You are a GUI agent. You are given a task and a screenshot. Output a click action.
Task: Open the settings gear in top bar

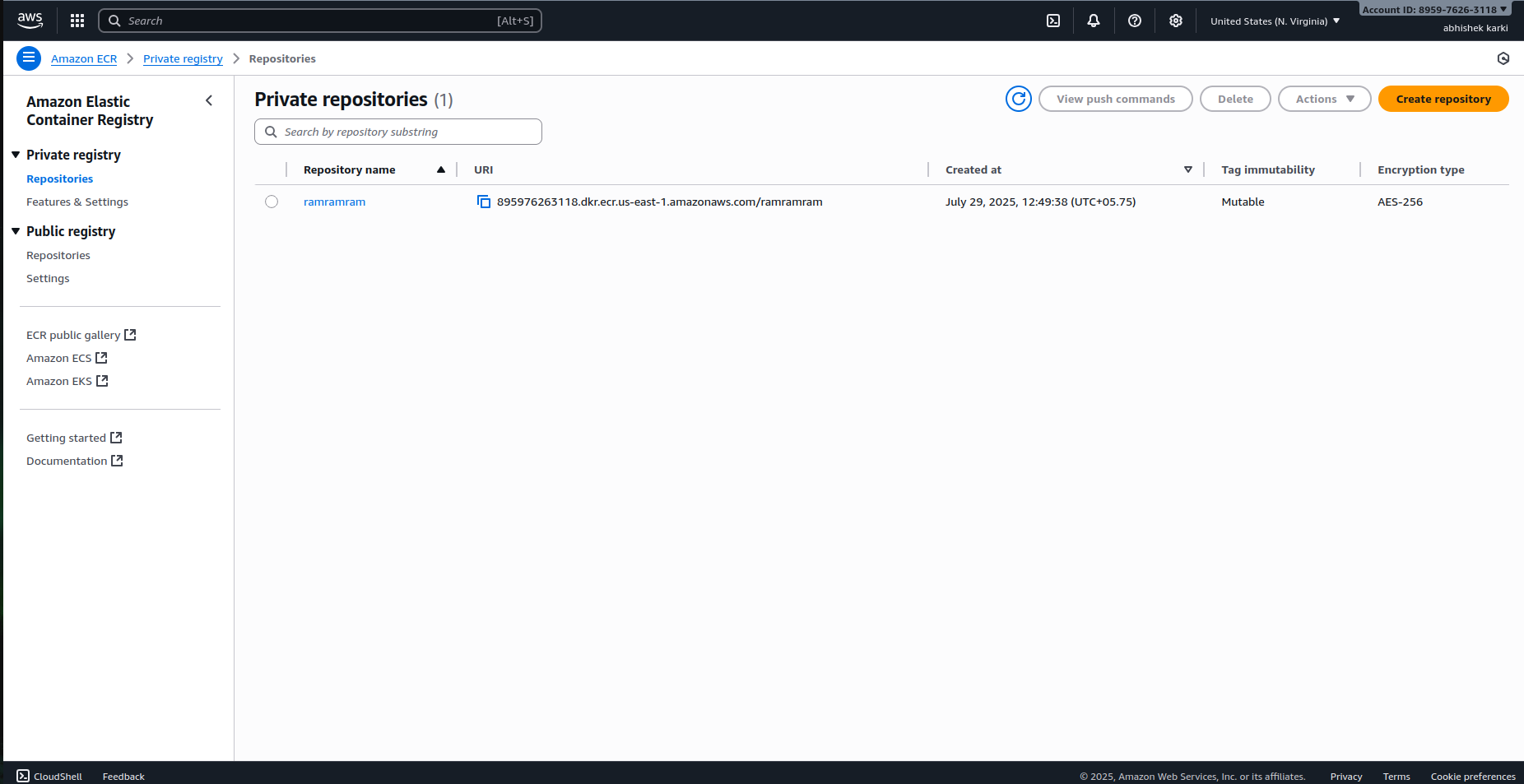(x=1176, y=21)
